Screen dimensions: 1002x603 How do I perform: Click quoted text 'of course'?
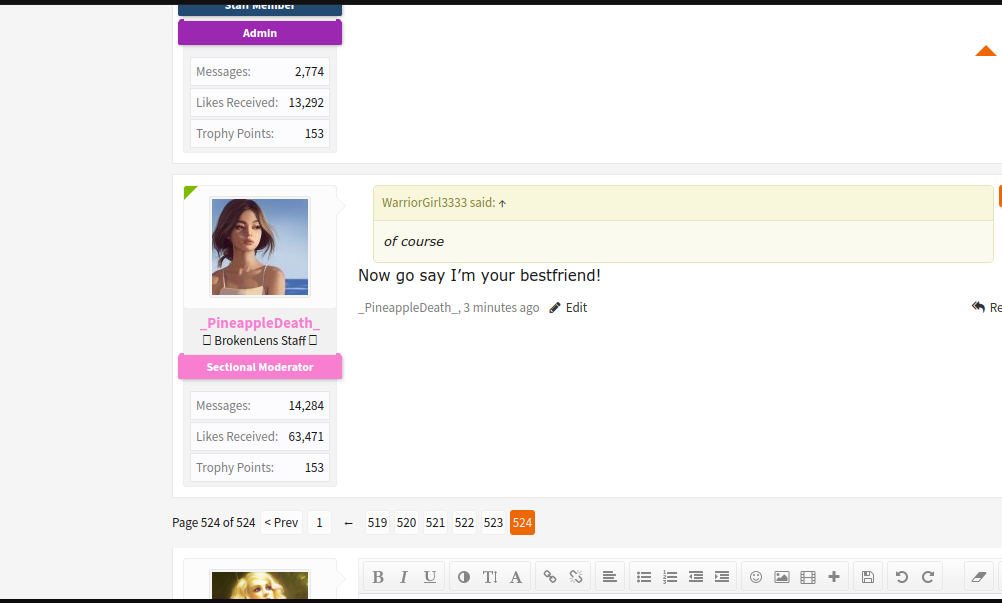point(413,241)
